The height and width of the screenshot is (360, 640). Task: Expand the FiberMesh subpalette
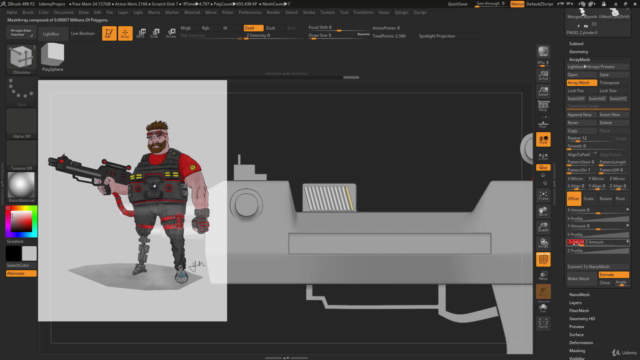click(x=579, y=311)
